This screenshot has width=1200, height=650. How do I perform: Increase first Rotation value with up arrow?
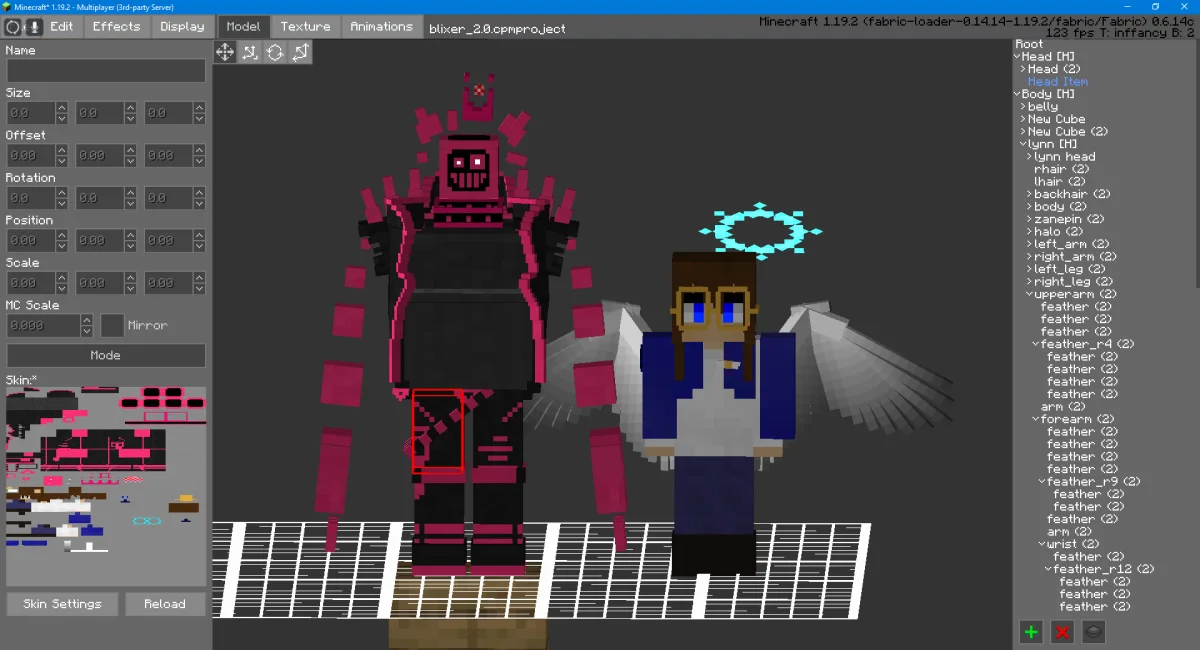point(62,193)
